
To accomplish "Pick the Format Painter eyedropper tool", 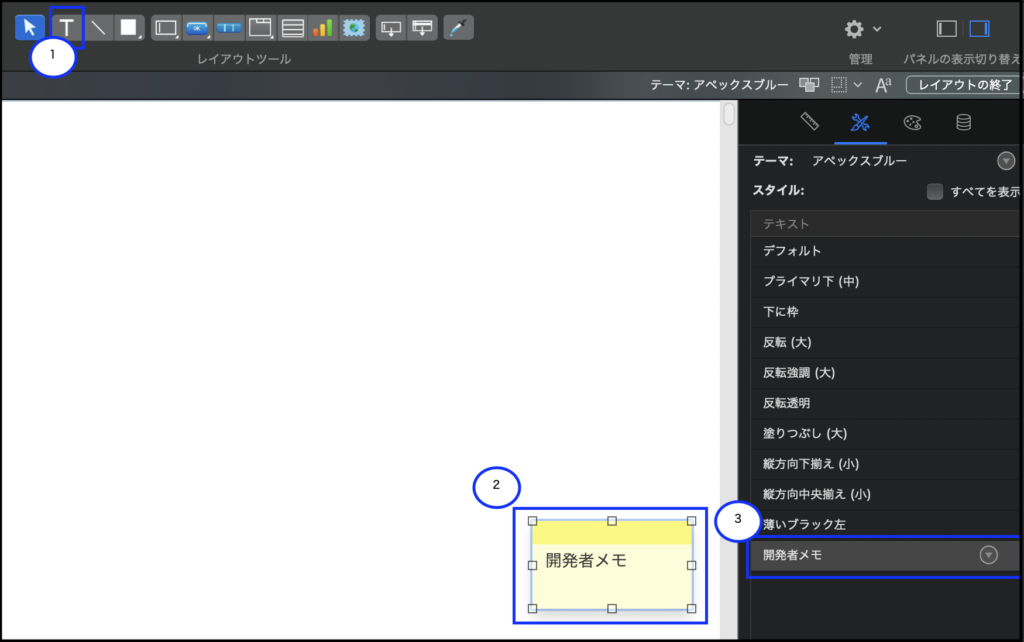I will (x=456, y=28).
